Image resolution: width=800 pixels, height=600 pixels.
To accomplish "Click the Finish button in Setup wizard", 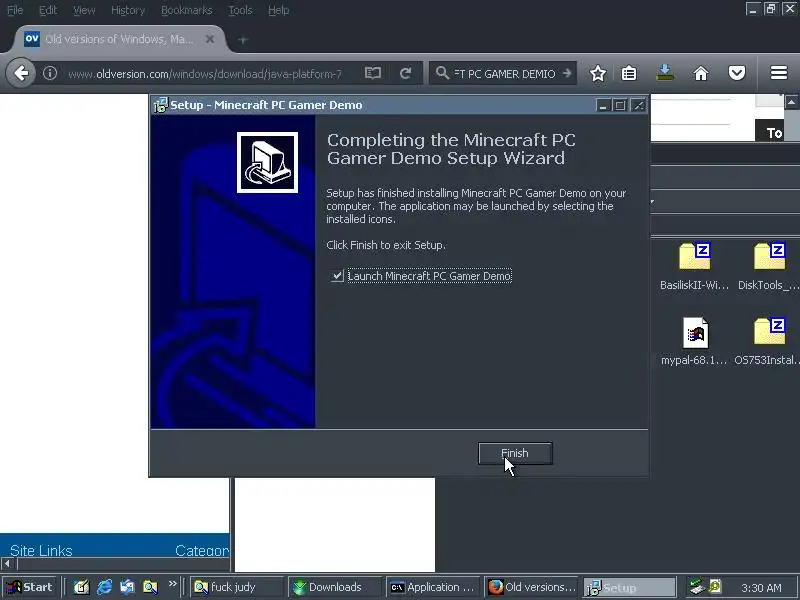I will 515,453.
